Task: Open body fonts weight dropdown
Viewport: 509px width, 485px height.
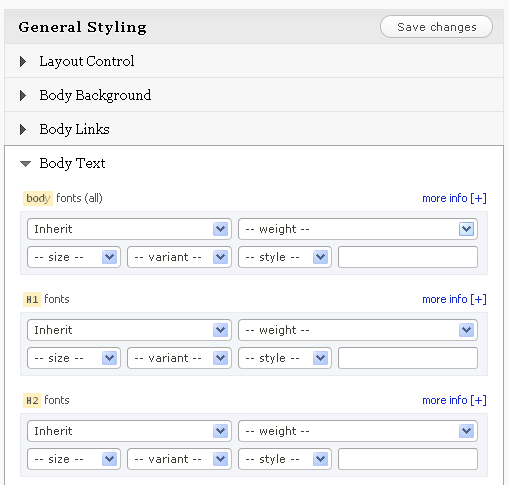Action: pos(358,229)
